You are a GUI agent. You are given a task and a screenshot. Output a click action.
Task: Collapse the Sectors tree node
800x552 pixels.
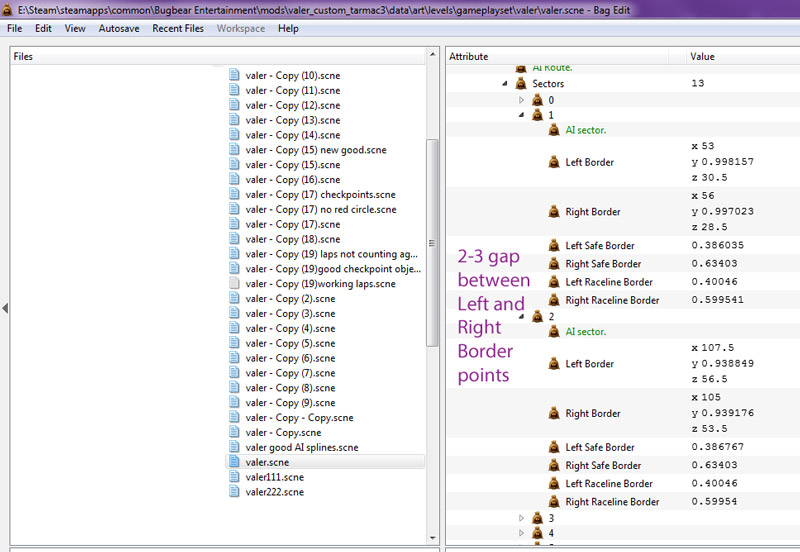505,83
